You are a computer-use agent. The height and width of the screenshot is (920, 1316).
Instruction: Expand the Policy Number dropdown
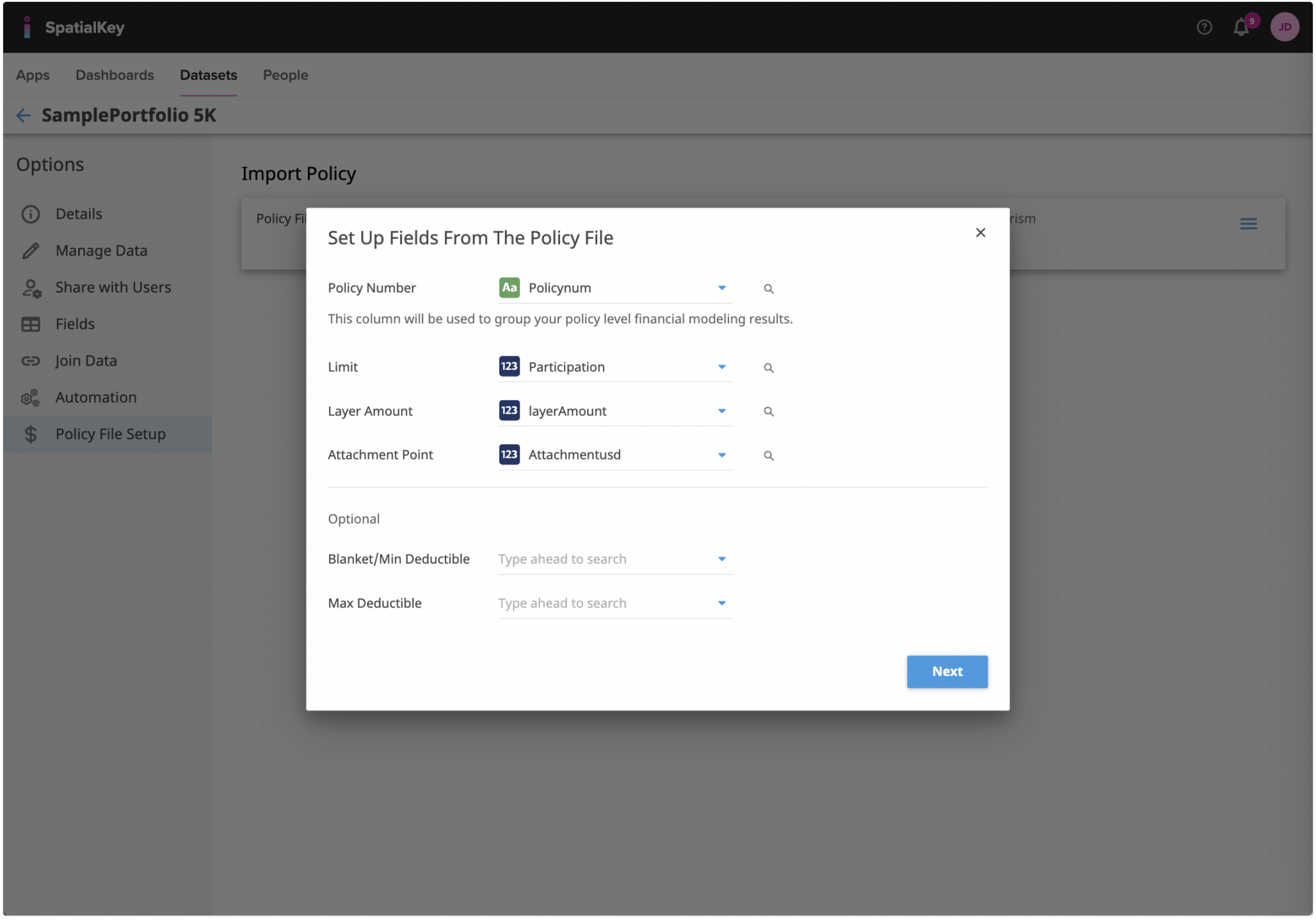point(721,288)
